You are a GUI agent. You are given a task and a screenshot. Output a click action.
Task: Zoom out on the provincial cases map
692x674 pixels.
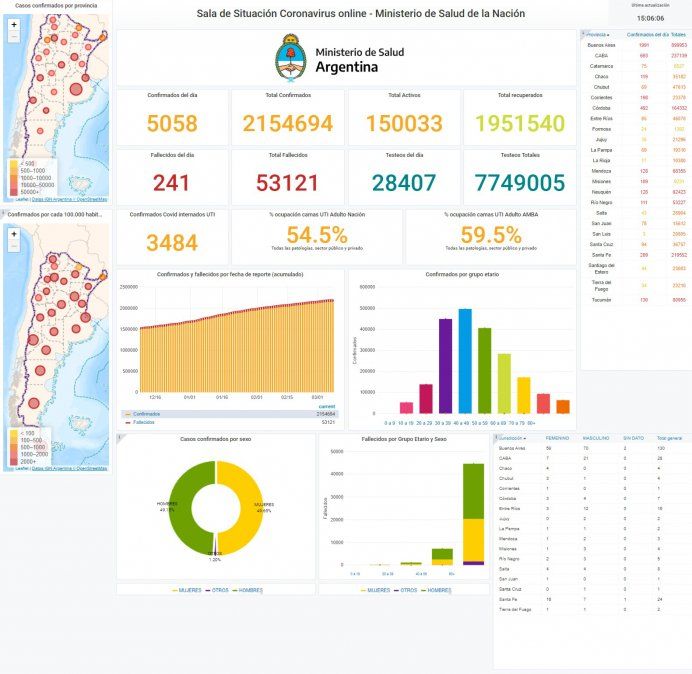click(x=14, y=37)
